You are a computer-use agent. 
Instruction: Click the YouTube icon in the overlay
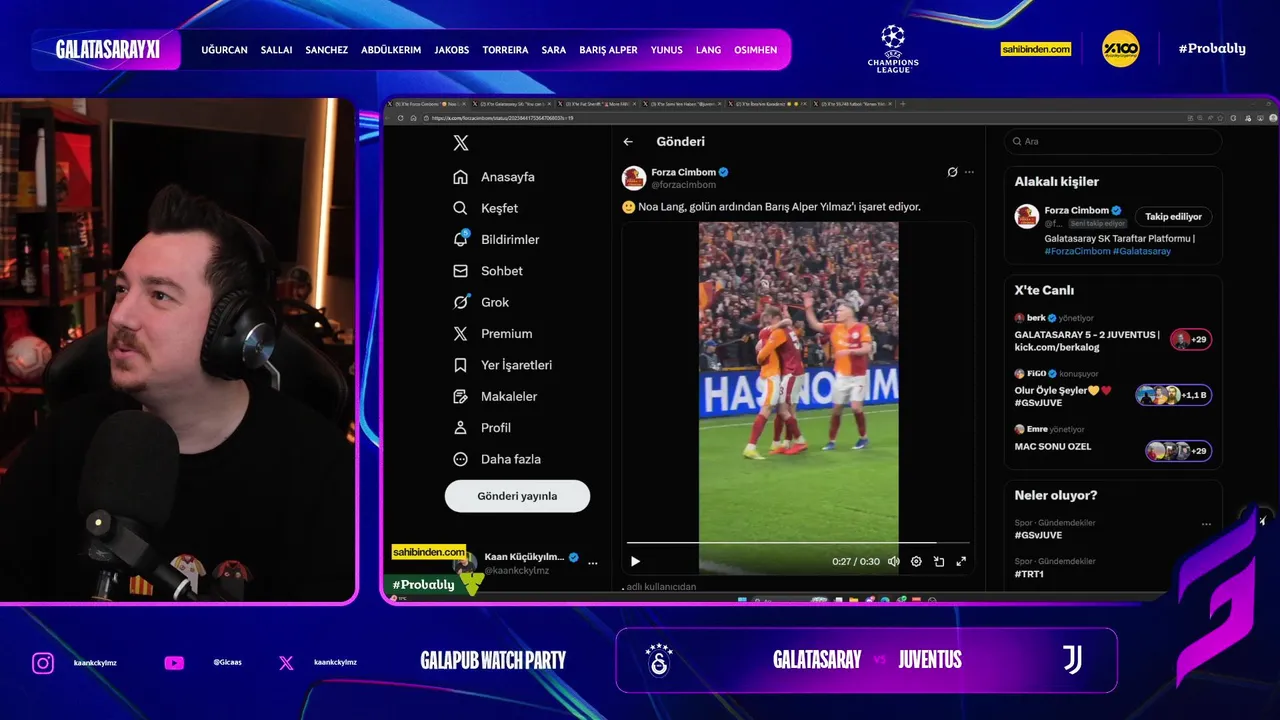click(x=174, y=663)
